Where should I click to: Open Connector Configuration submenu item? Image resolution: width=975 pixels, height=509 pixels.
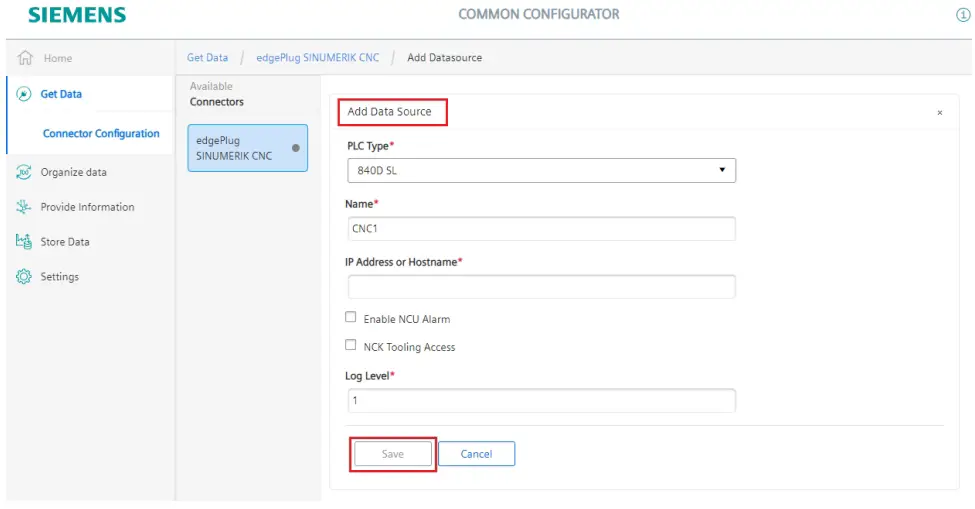tap(101, 134)
